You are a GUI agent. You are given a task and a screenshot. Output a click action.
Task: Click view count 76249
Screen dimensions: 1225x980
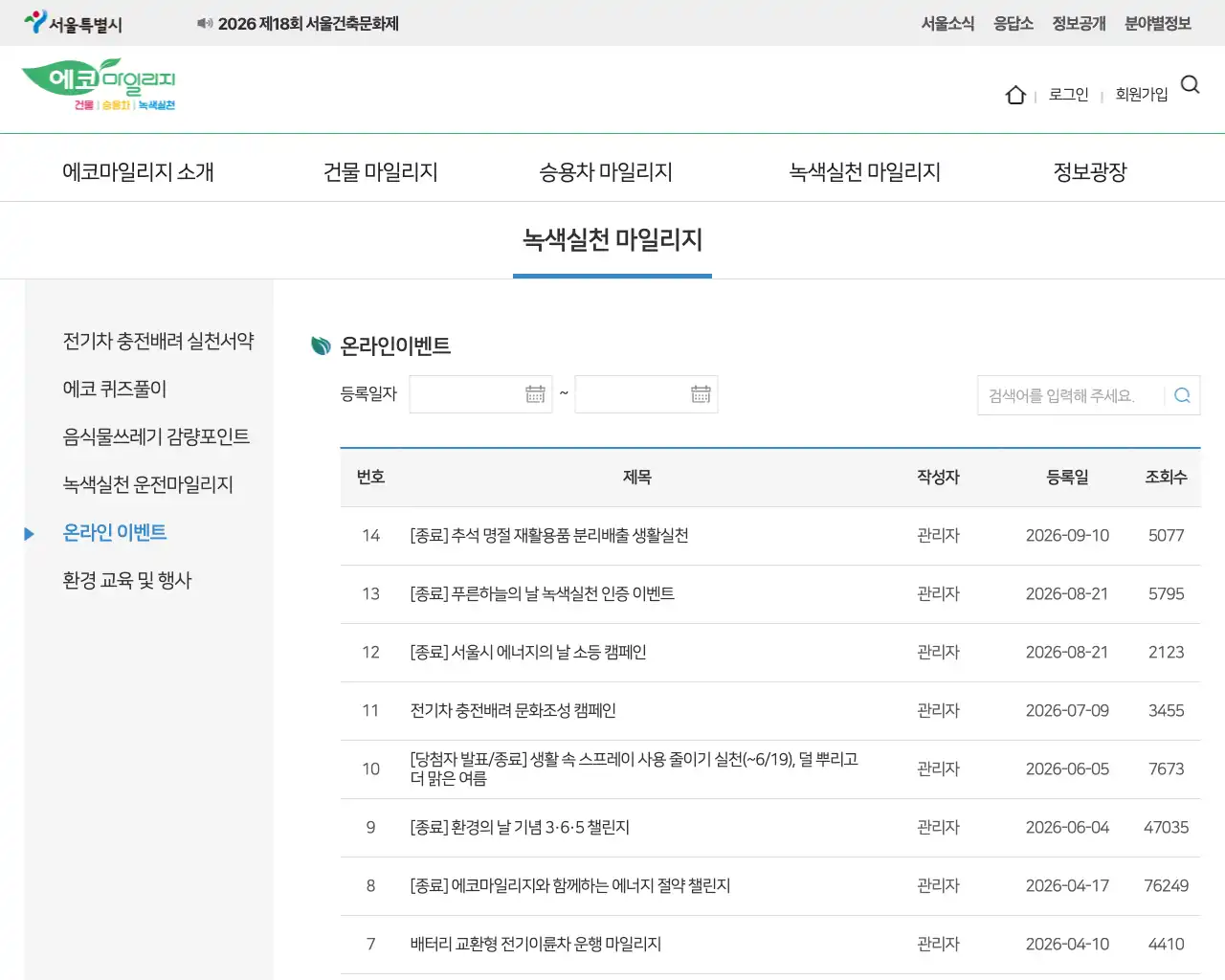1166,885
